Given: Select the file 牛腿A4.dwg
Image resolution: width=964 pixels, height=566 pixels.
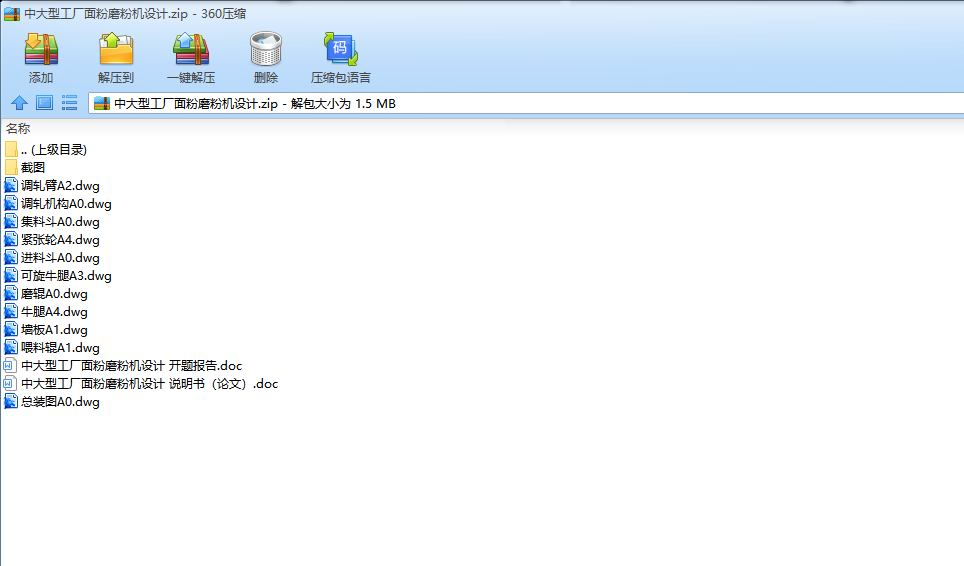Looking at the screenshot, I should (x=46, y=312).
